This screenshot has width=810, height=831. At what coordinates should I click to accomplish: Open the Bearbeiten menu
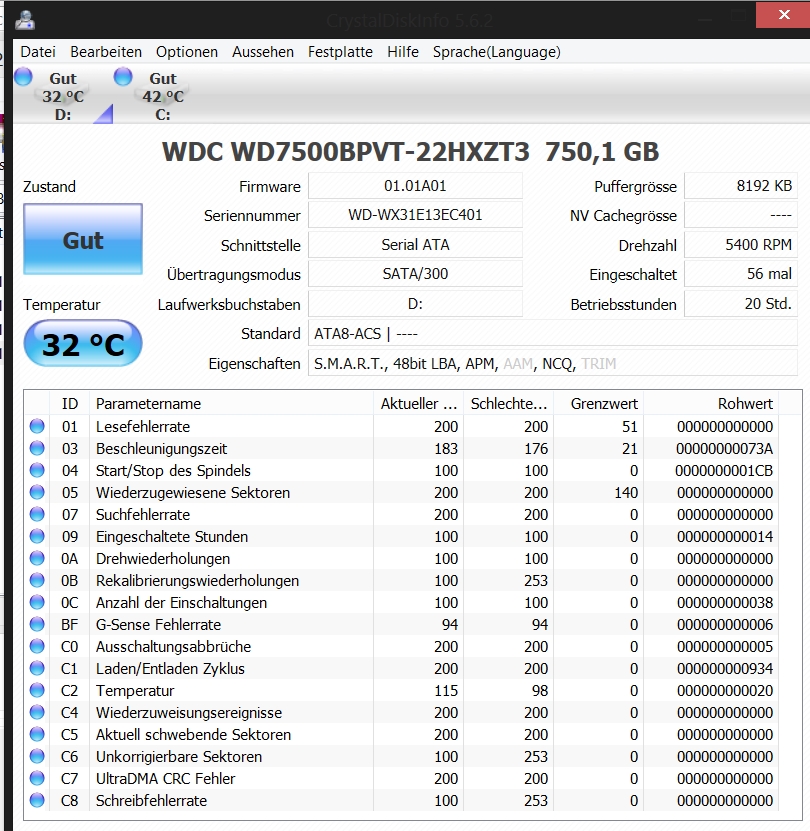[106, 52]
